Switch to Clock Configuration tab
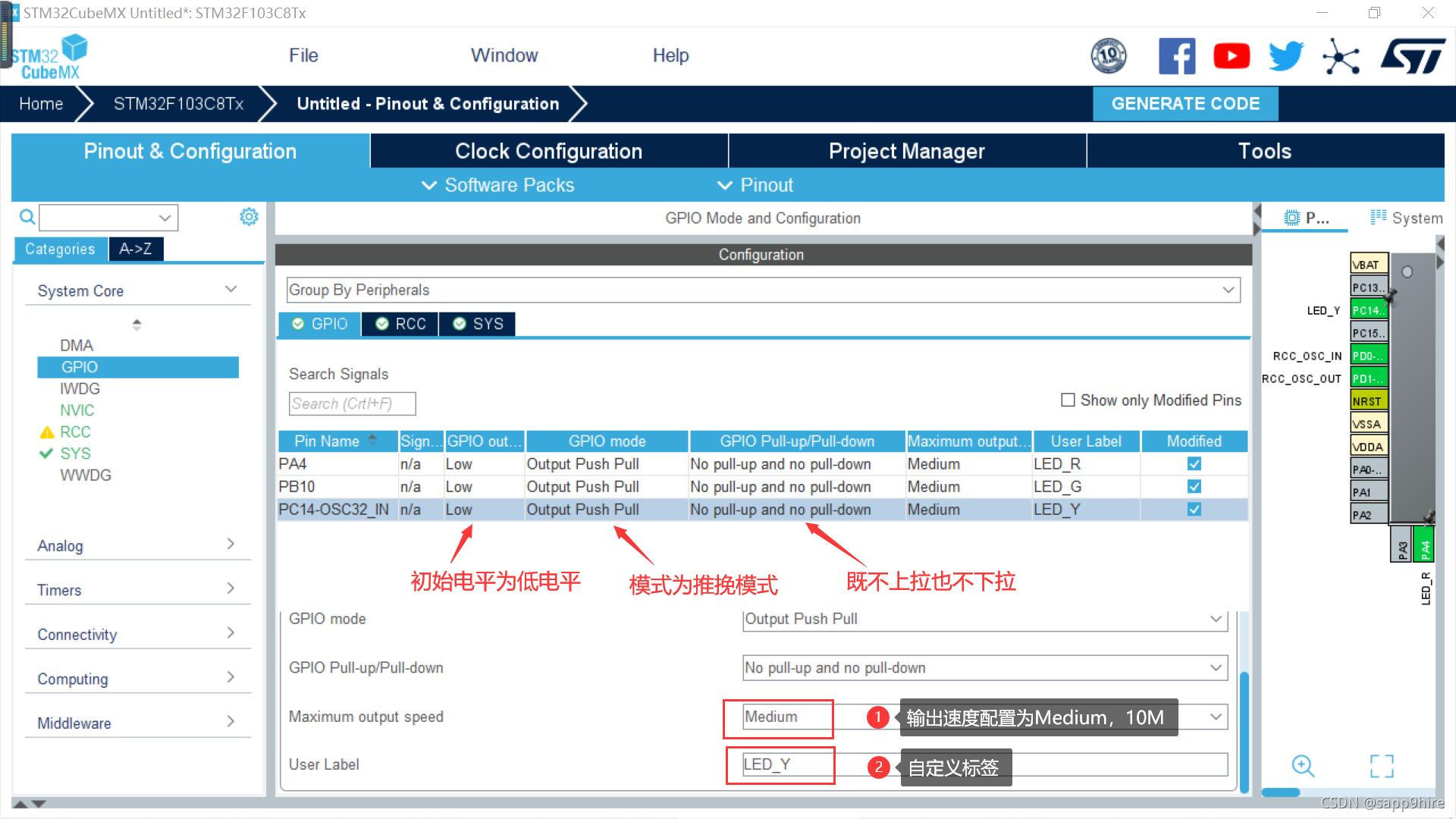Viewport: 1456px width, 819px height. pos(549,151)
